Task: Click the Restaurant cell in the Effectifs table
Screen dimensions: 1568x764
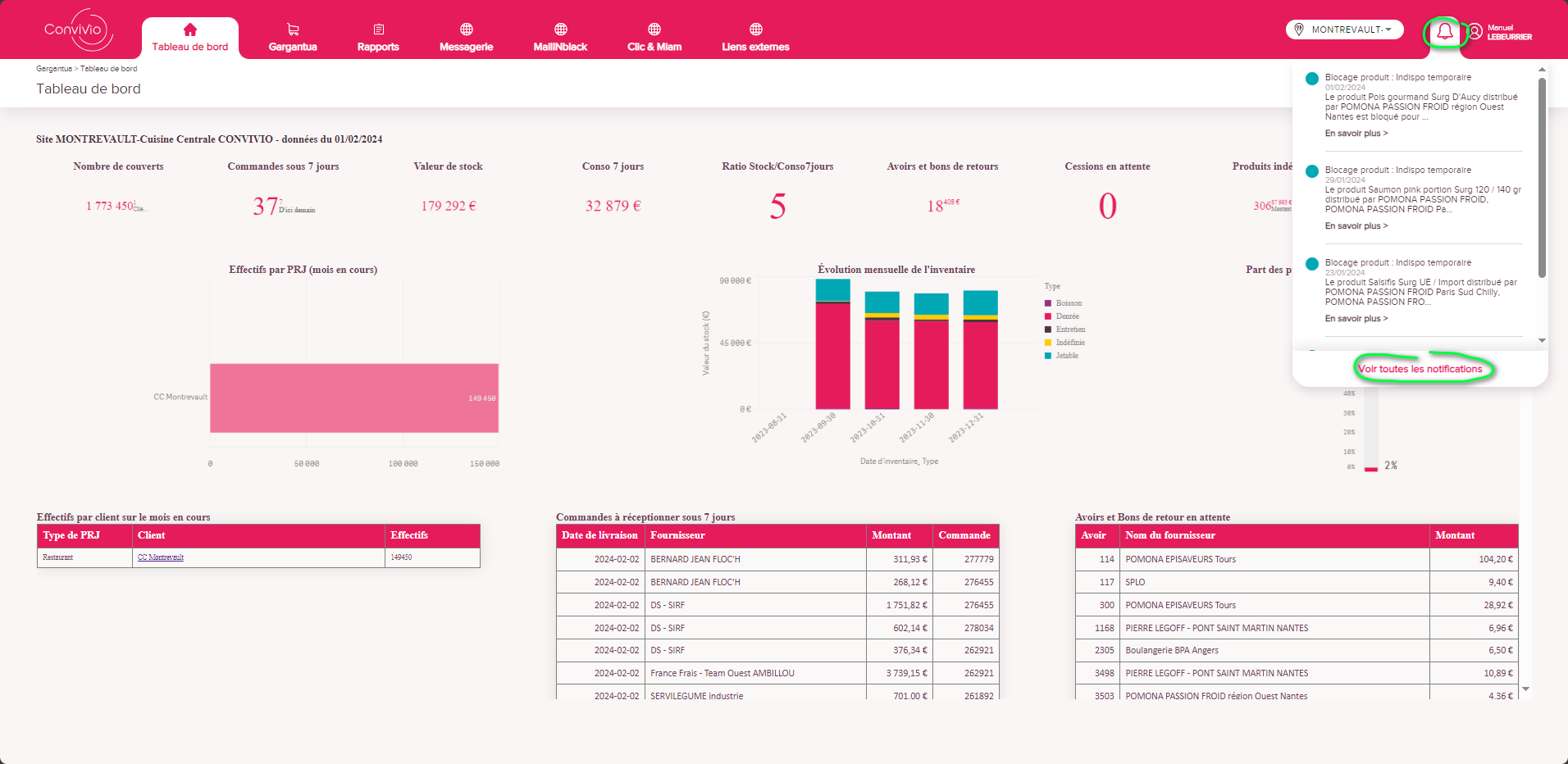Action: tap(84, 557)
